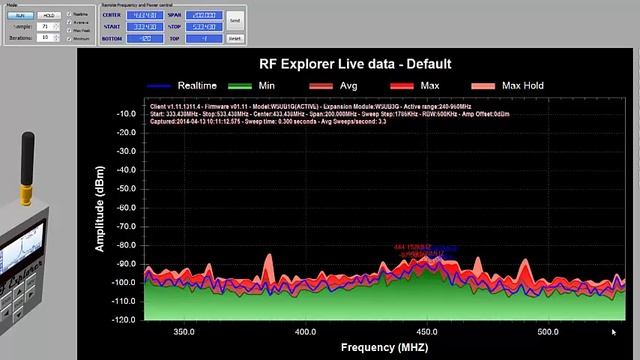Click the START frequency field
Image resolution: width=640 pixels, height=360 pixels.
click(x=145, y=27)
